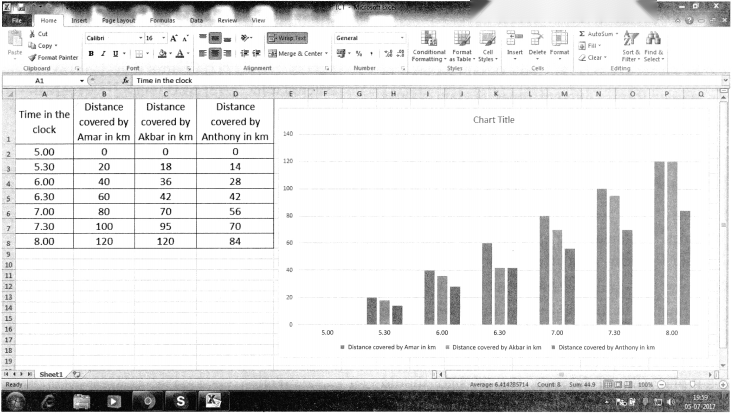This screenshot has height=414, width=732.
Task: Click Merge & Center button
Action: (298, 54)
